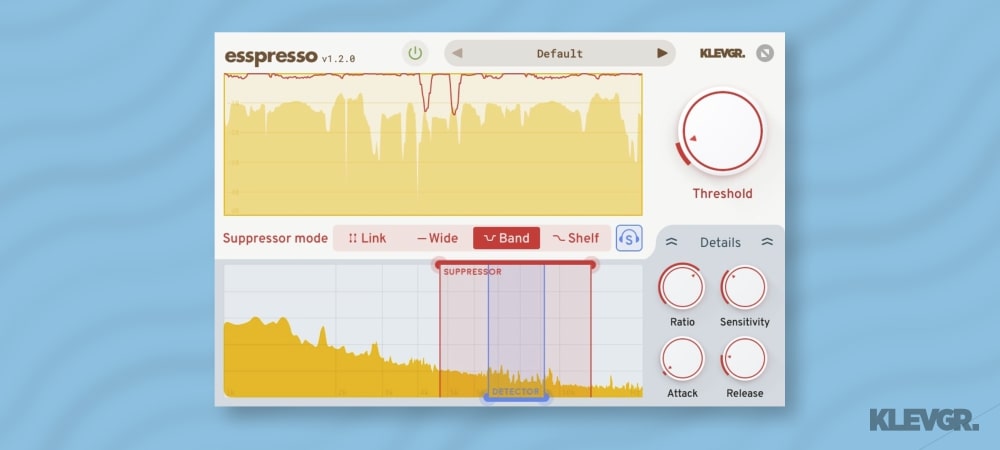Image resolution: width=1000 pixels, height=450 pixels.
Task: Click the round settings icon beside KLEVGR.
Action: point(765,53)
